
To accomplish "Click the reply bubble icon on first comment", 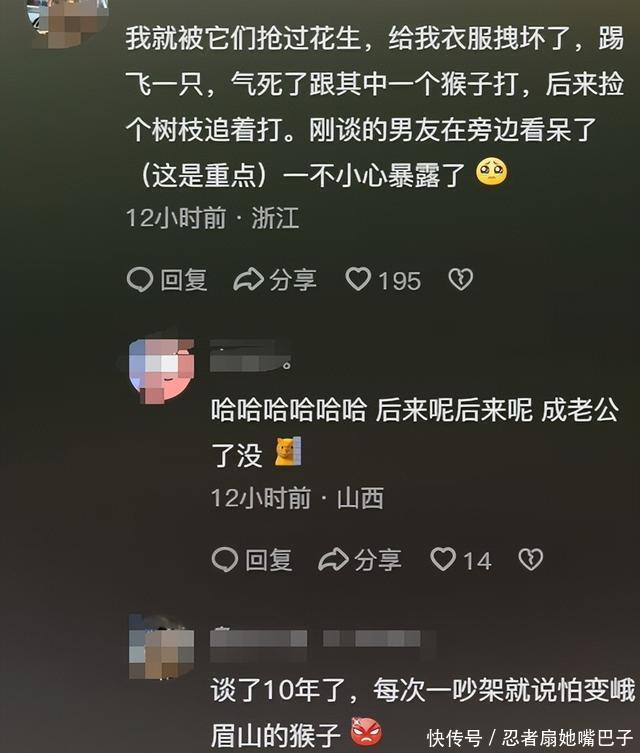I will [140, 279].
